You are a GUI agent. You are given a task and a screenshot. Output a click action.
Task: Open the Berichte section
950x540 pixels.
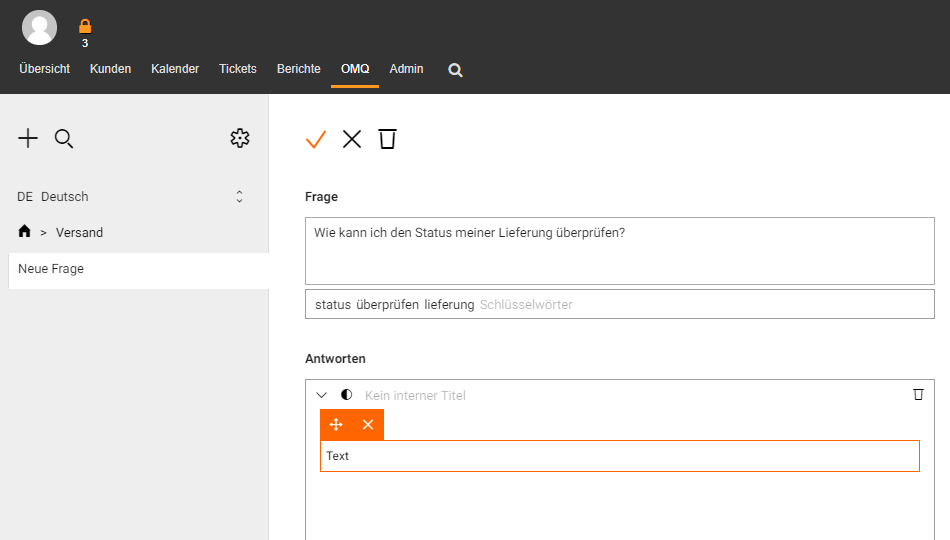click(x=299, y=69)
